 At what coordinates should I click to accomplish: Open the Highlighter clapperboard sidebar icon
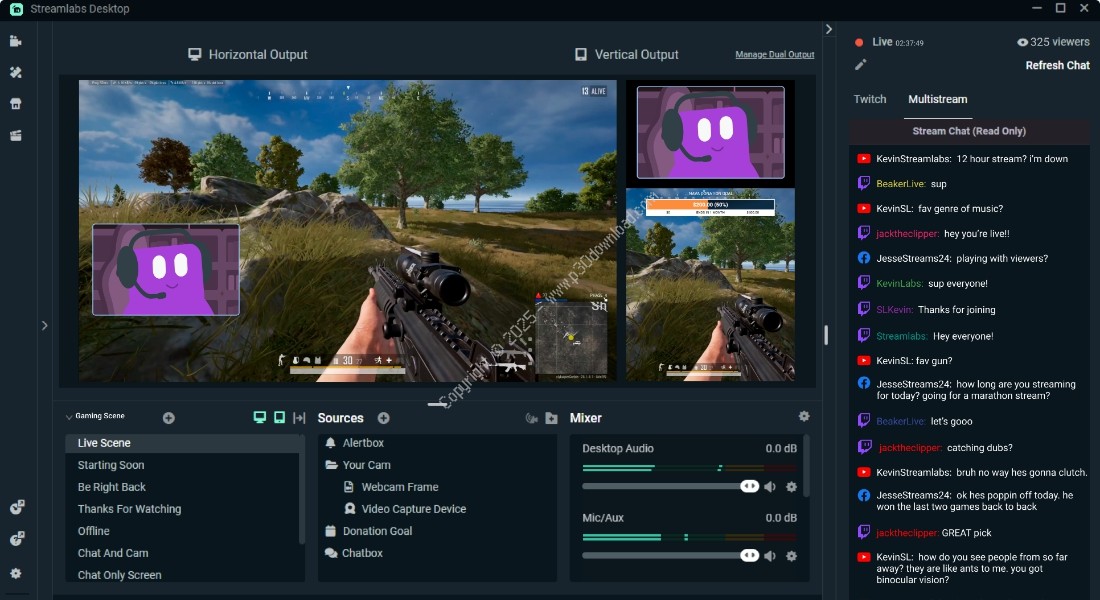[16, 135]
